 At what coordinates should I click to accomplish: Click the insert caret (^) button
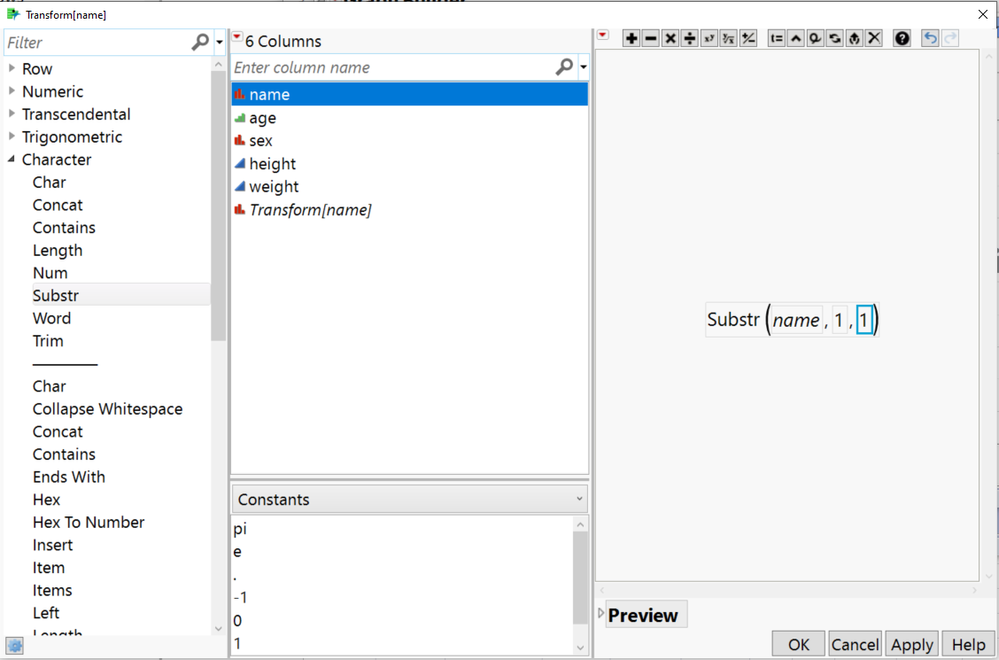tap(796, 39)
